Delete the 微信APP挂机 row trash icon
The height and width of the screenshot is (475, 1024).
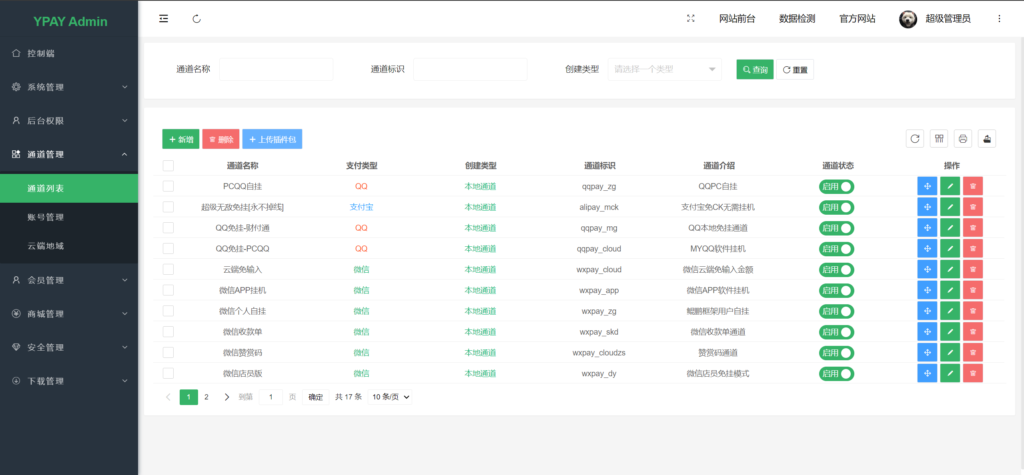click(x=972, y=290)
